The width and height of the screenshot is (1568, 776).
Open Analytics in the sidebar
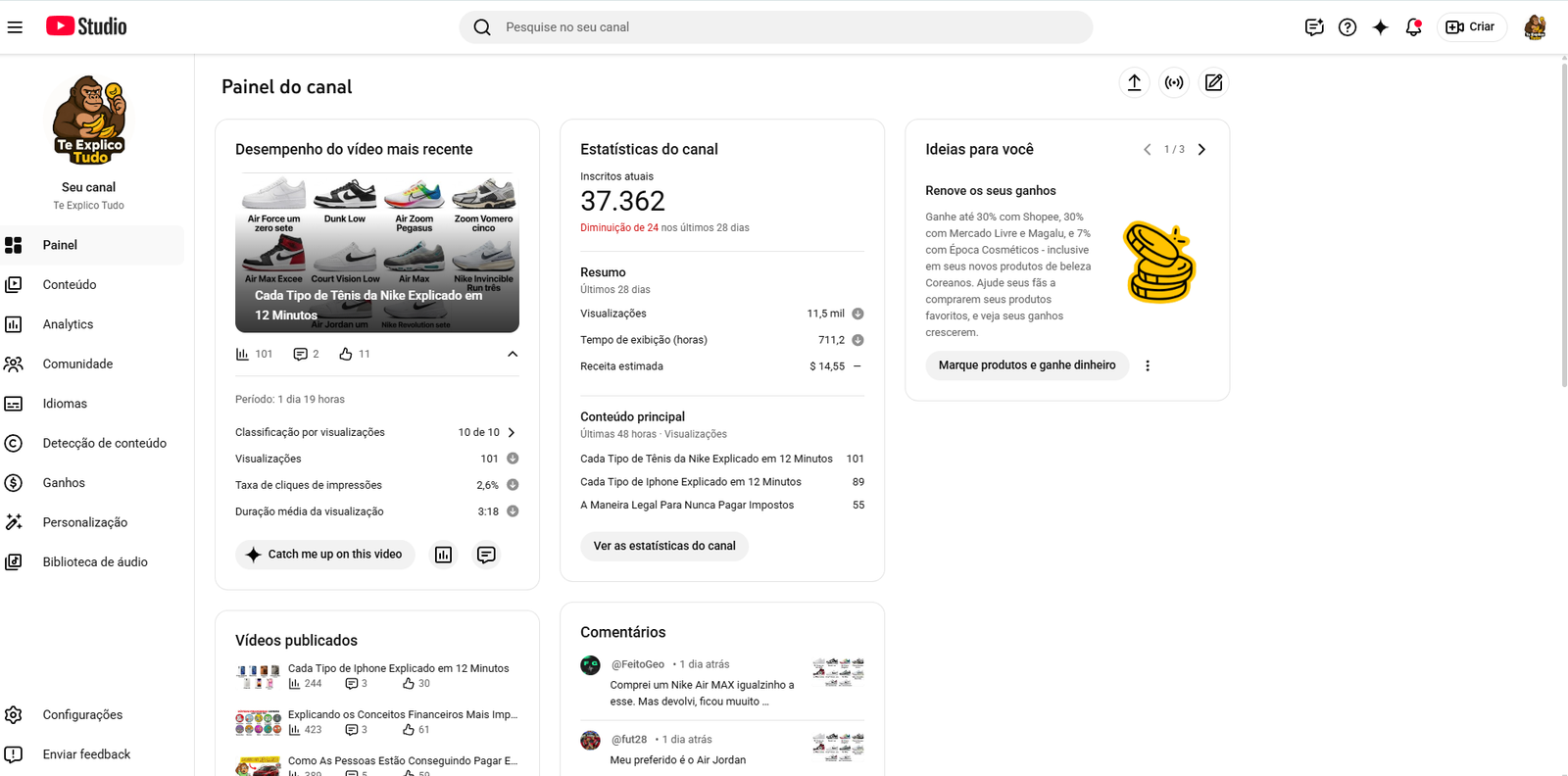tap(68, 324)
